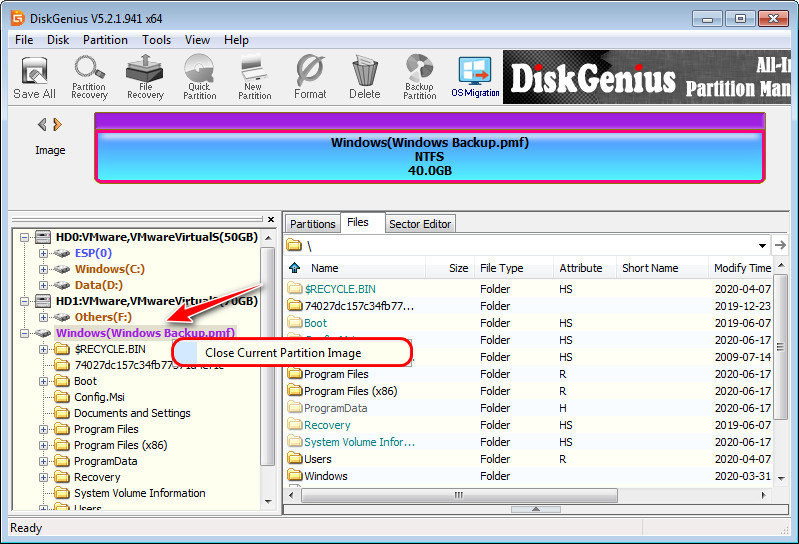Viewport: 799px width, 544px height.
Task: Select HD0:VMware,VMwareVirtualS(50GB) in the tree
Action: [x=156, y=237]
